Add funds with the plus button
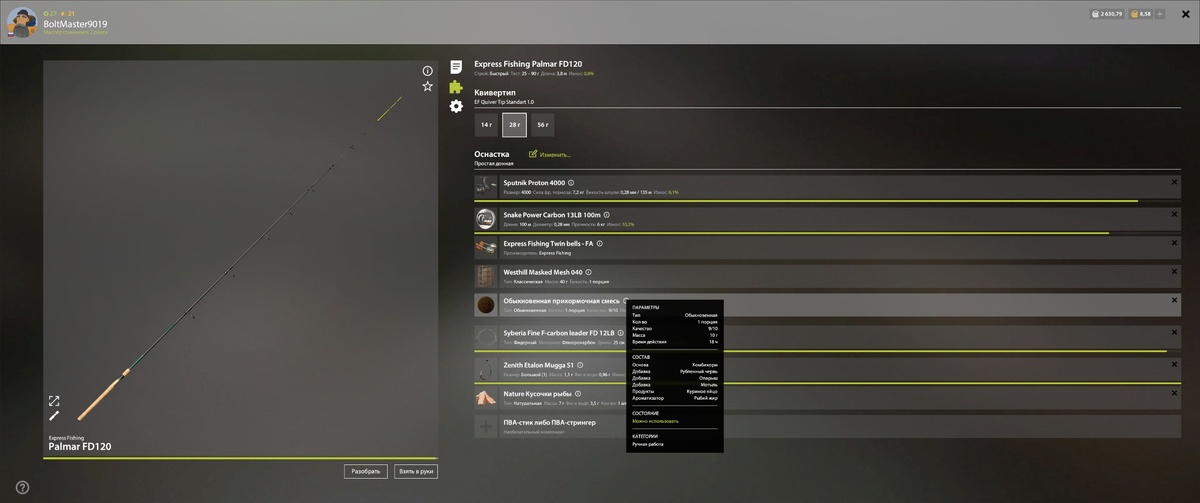 (x=1159, y=14)
